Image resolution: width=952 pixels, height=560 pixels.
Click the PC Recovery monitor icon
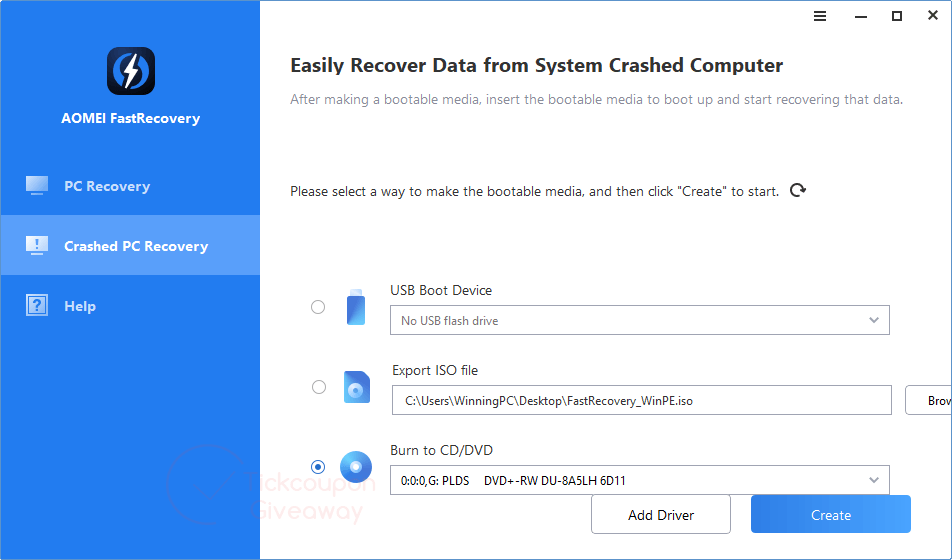36,185
